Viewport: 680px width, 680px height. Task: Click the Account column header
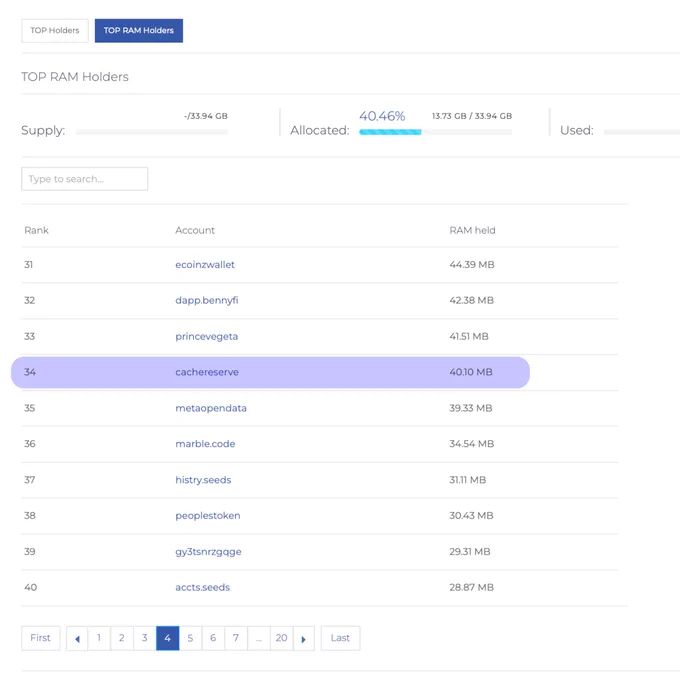click(195, 230)
